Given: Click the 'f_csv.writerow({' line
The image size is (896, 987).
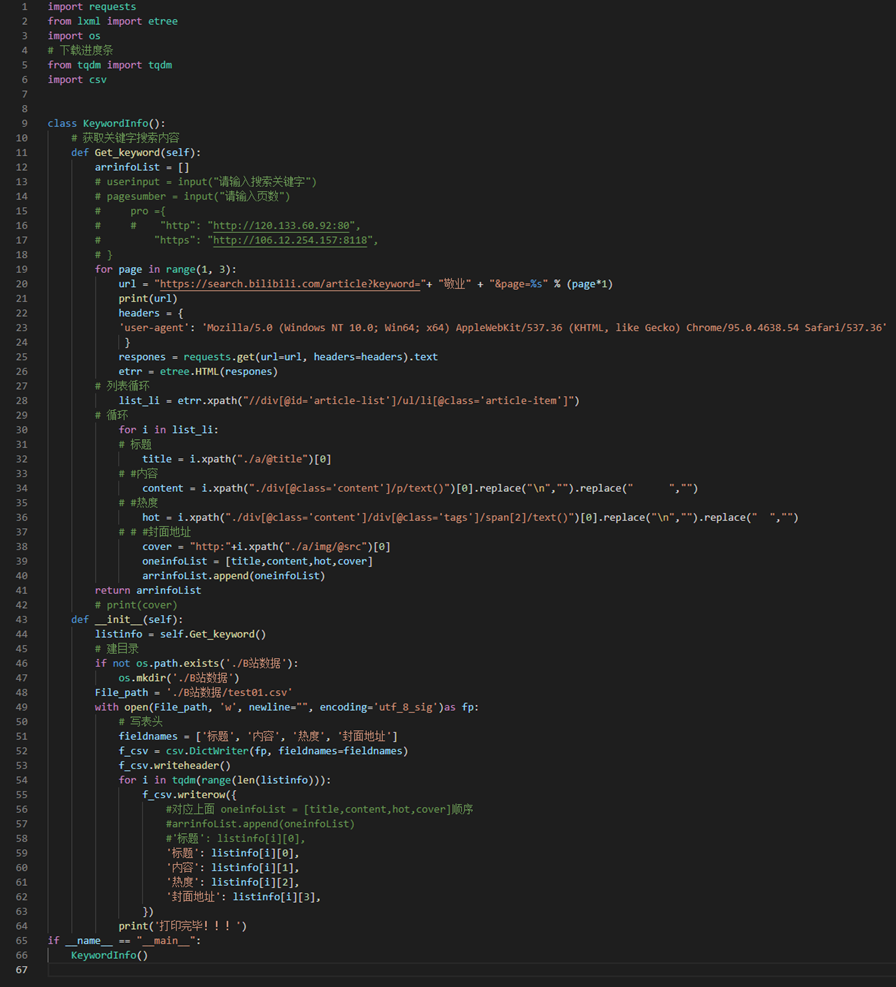Looking at the screenshot, I should pyautogui.click(x=190, y=794).
